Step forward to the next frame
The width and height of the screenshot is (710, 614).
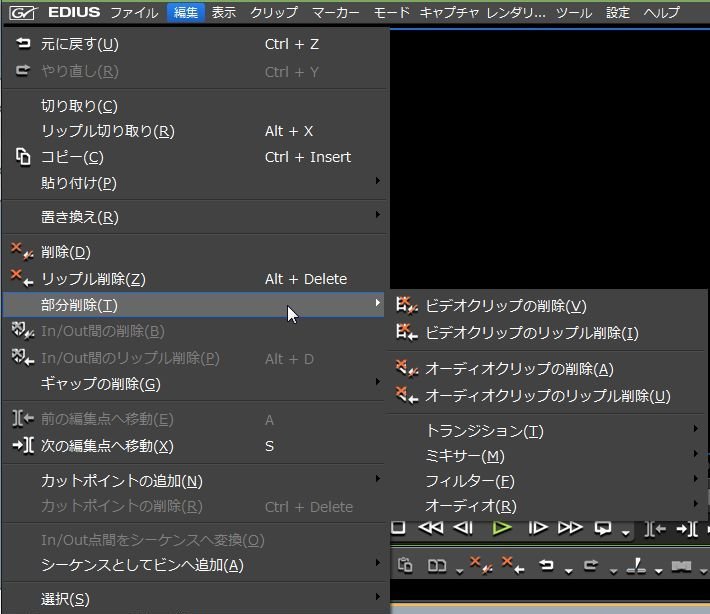pyautogui.click(x=538, y=528)
